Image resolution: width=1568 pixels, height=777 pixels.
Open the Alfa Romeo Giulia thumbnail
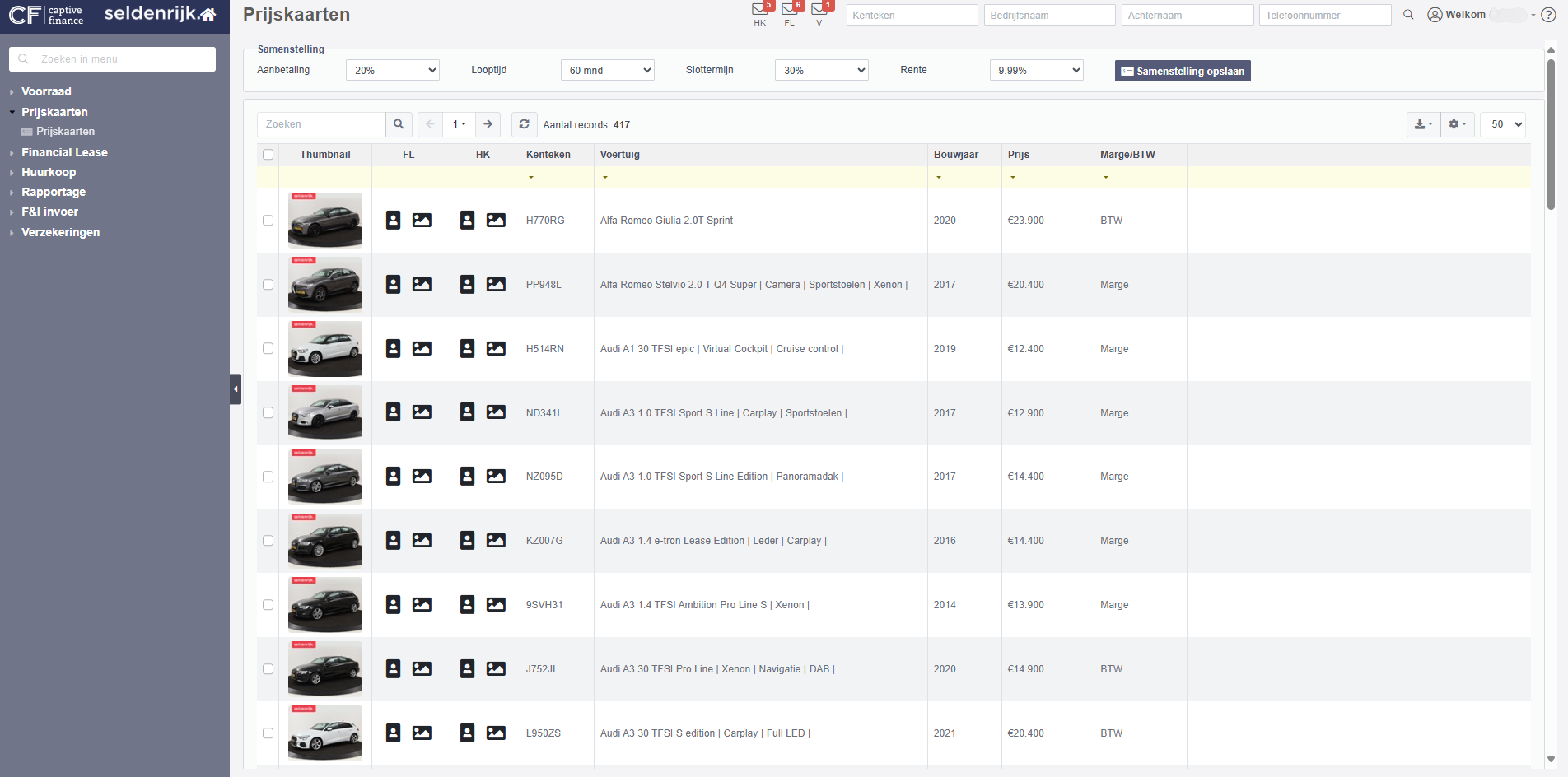tap(325, 220)
